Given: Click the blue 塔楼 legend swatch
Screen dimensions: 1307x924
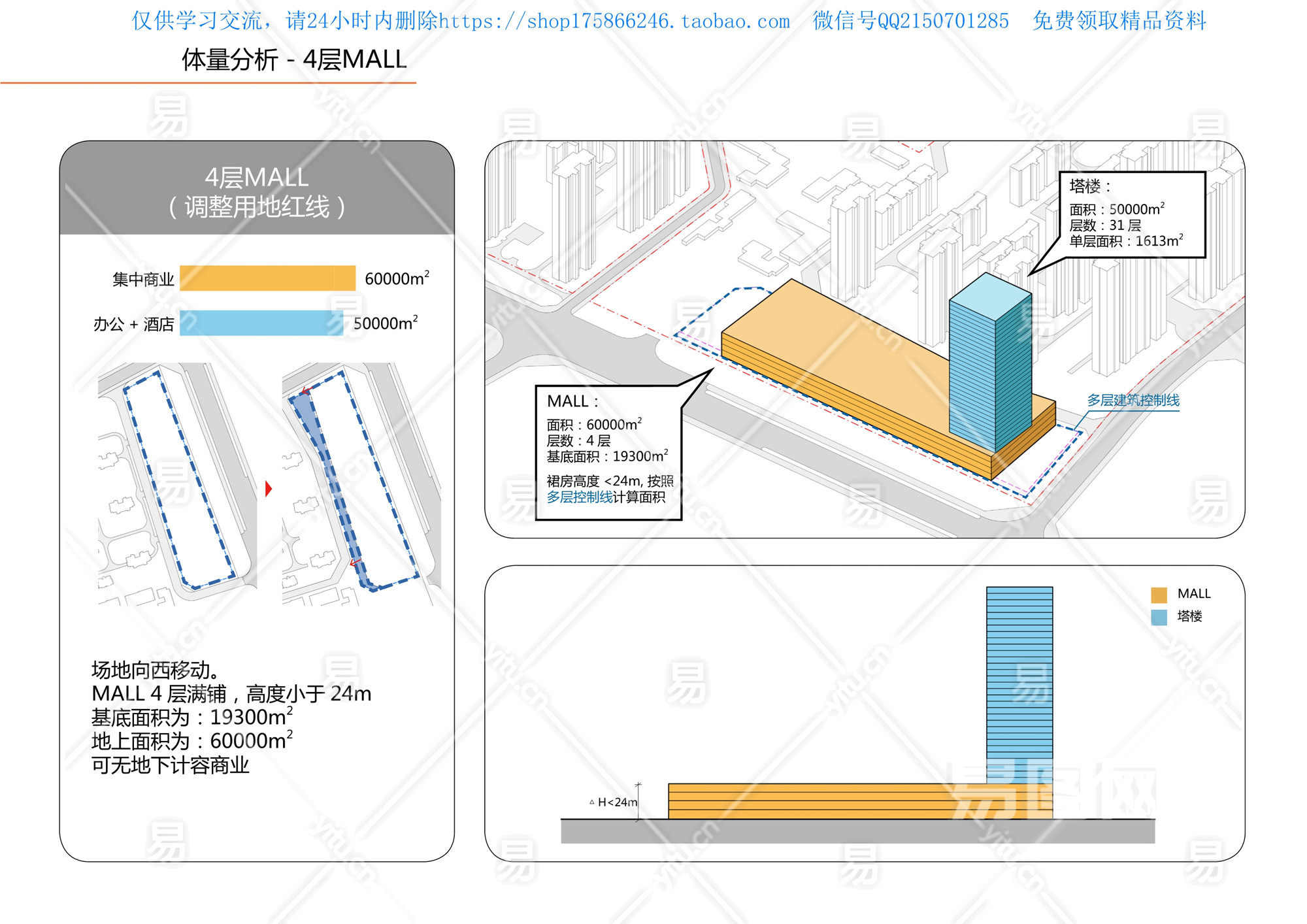Looking at the screenshot, I should click(1159, 617).
